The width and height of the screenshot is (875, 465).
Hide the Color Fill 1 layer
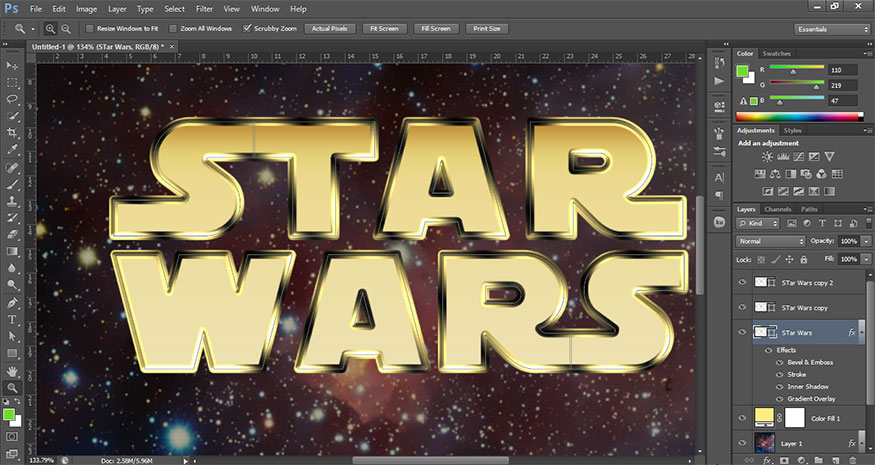(742, 418)
